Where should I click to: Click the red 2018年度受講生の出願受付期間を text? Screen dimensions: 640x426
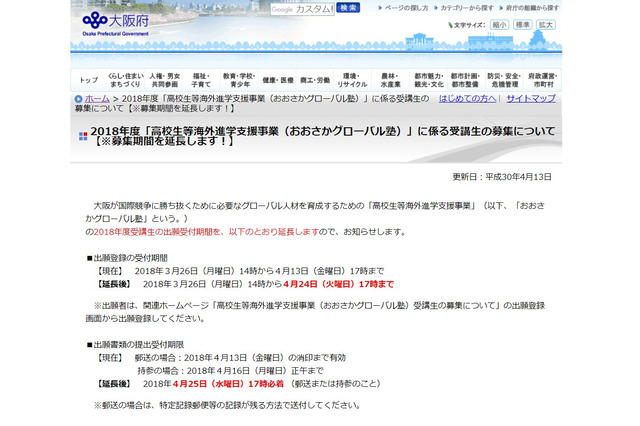coord(155,232)
